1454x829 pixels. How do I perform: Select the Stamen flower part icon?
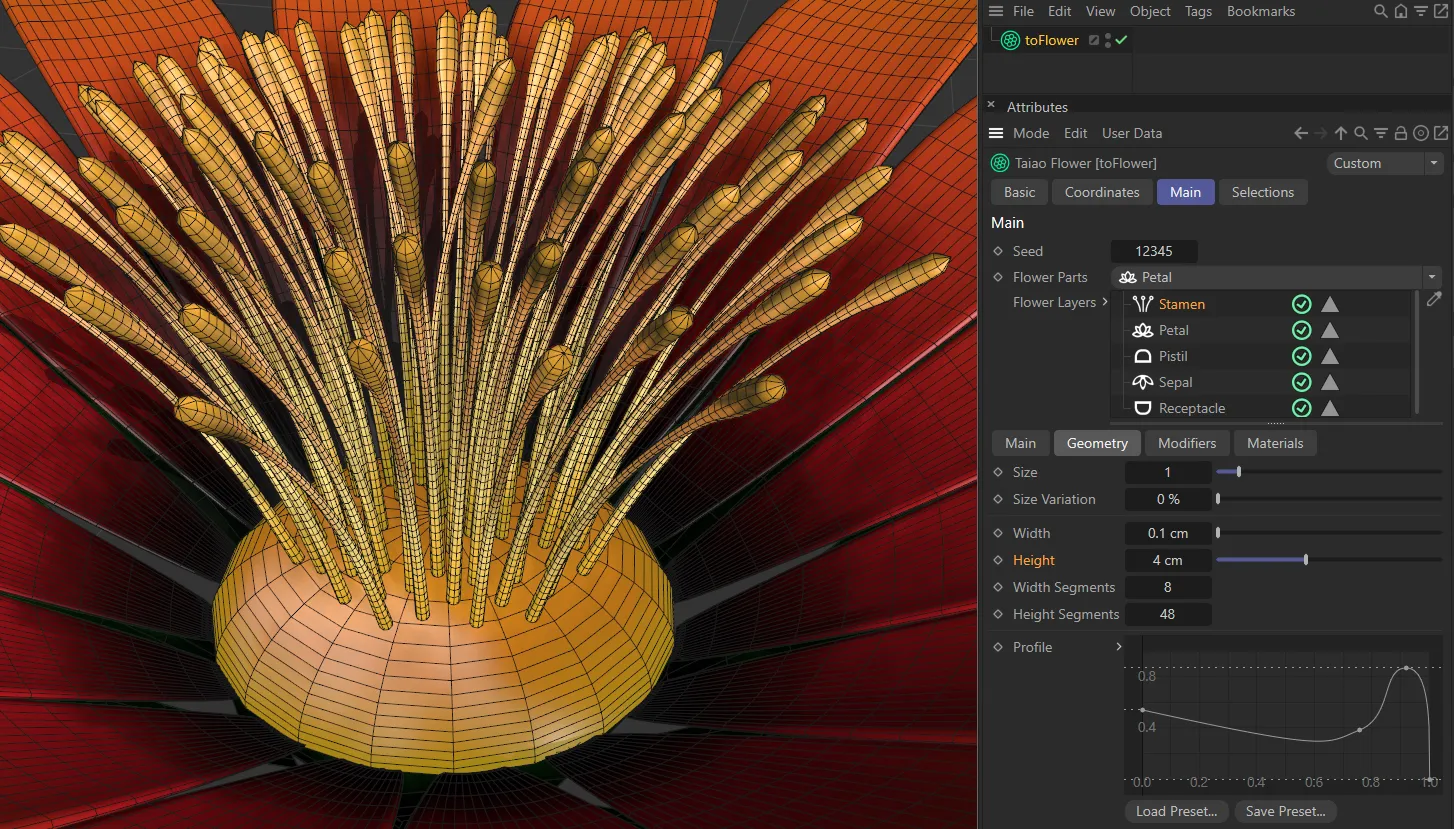click(x=1142, y=304)
